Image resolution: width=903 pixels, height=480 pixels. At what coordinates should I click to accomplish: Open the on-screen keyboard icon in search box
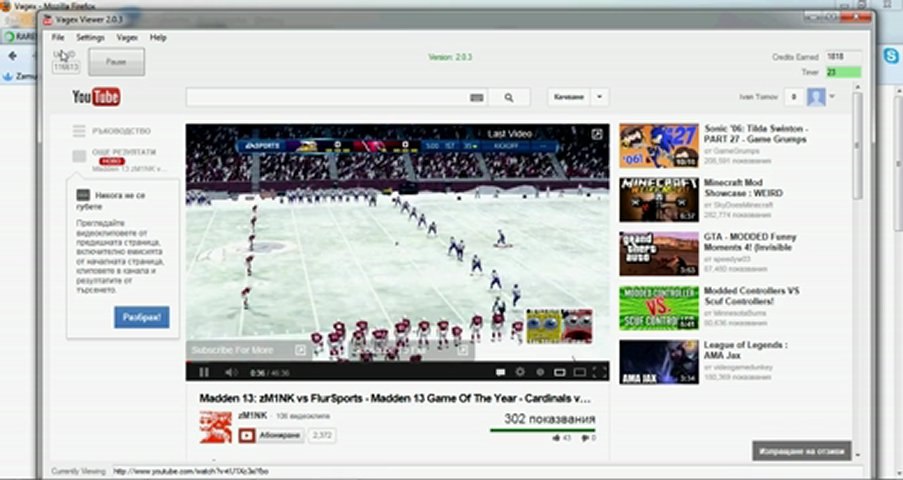[x=476, y=98]
